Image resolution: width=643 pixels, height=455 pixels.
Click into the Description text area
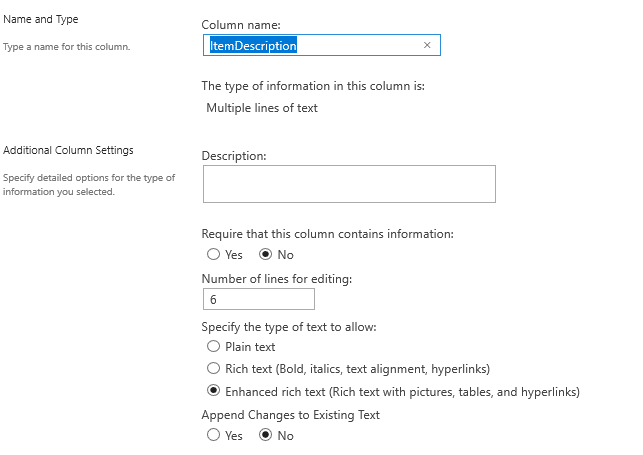pyautogui.click(x=349, y=184)
